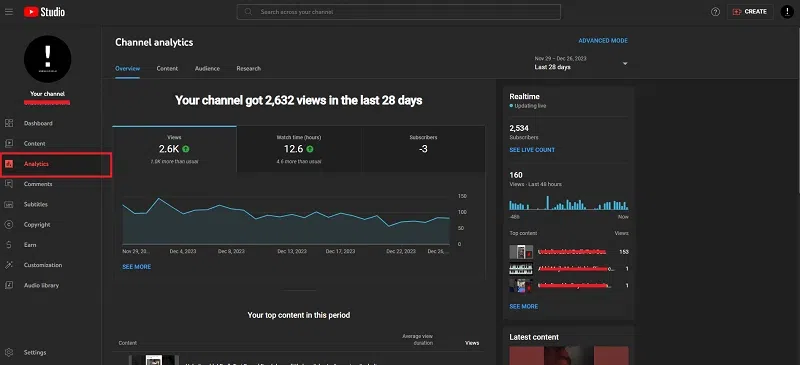Open the help question mark icon
Viewport: 800px width, 365px height.
[x=715, y=12]
